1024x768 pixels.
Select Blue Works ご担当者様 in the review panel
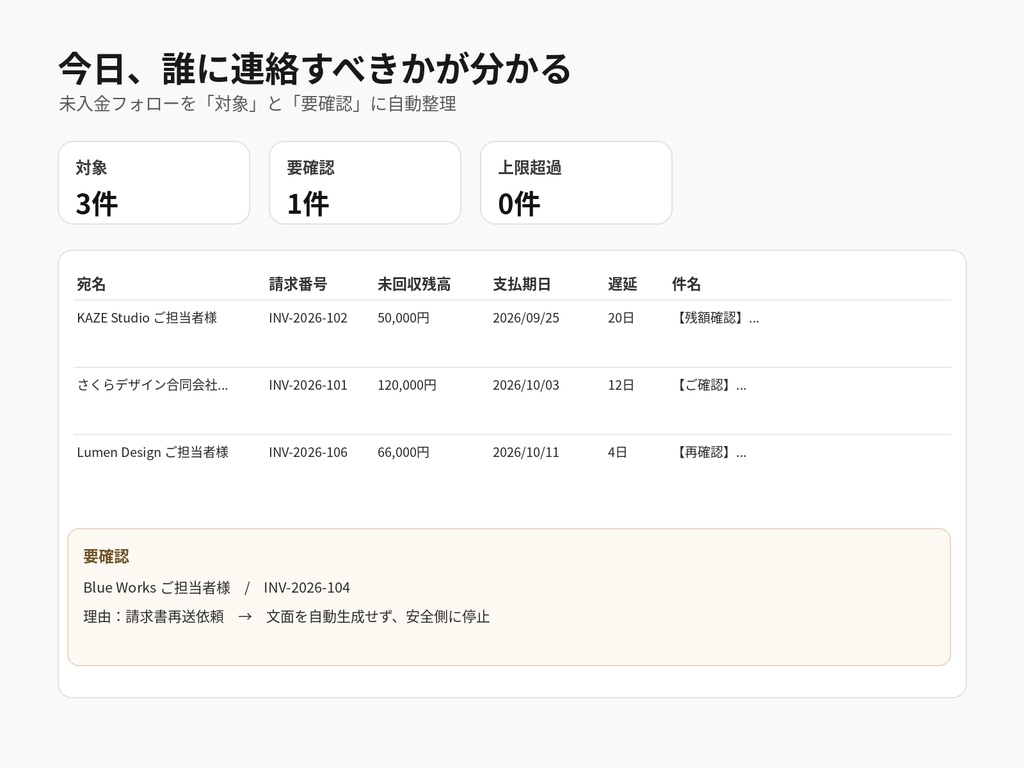click(x=157, y=588)
